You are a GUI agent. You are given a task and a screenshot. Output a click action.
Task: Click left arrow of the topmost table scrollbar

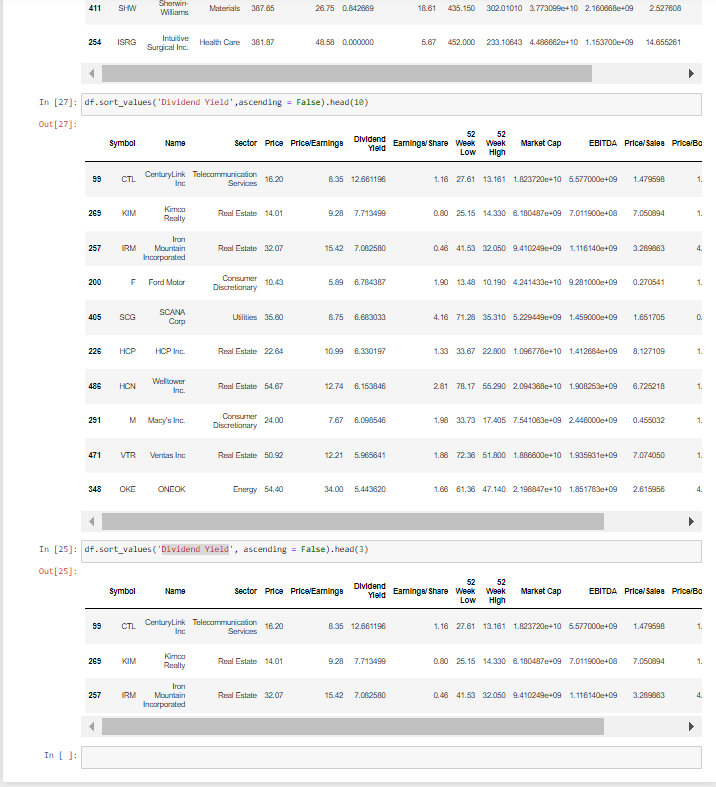click(91, 73)
